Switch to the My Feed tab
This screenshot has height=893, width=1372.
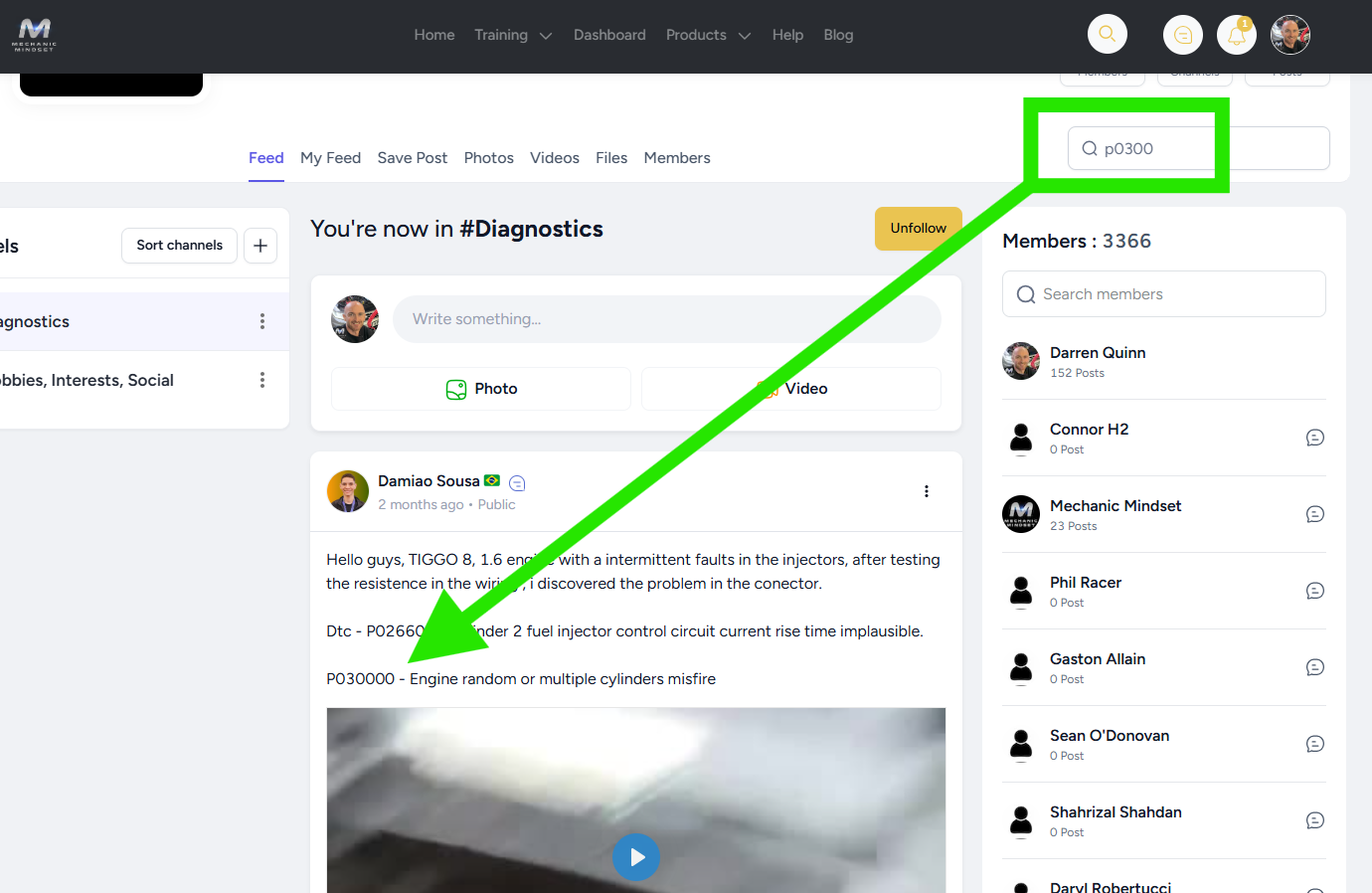click(330, 158)
